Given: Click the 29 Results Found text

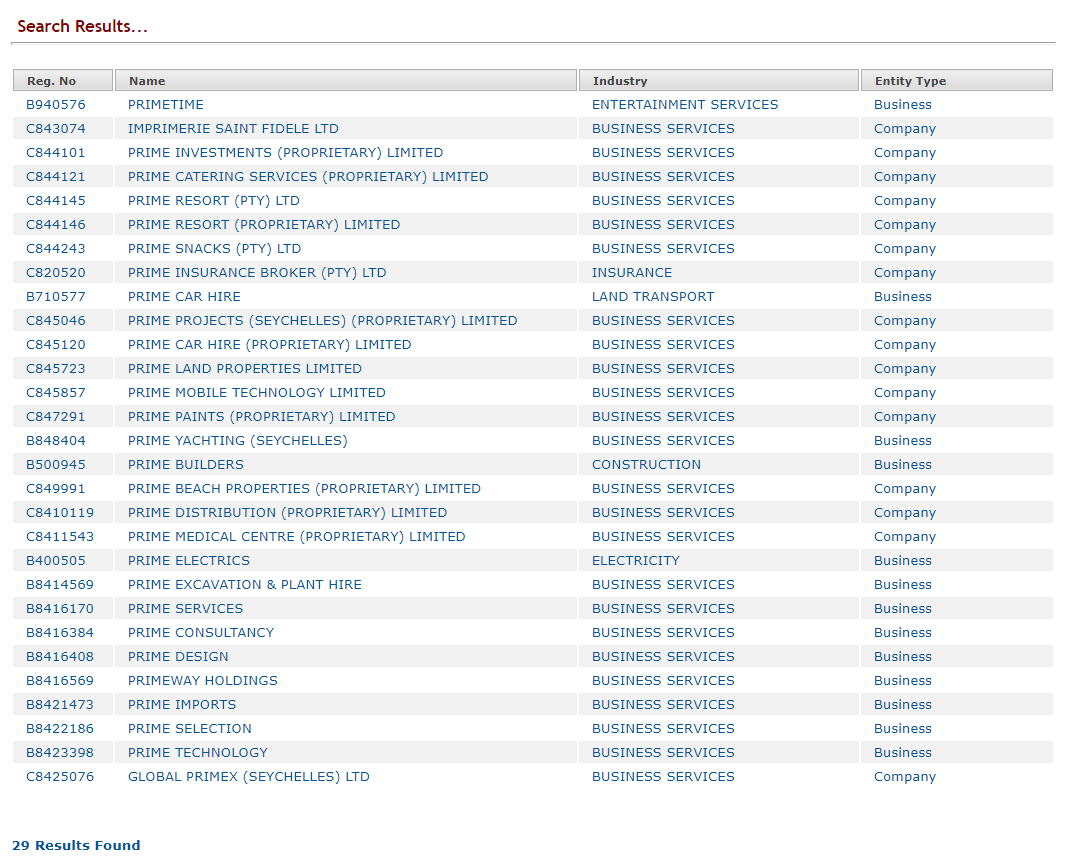Looking at the screenshot, I should tap(76, 845).
